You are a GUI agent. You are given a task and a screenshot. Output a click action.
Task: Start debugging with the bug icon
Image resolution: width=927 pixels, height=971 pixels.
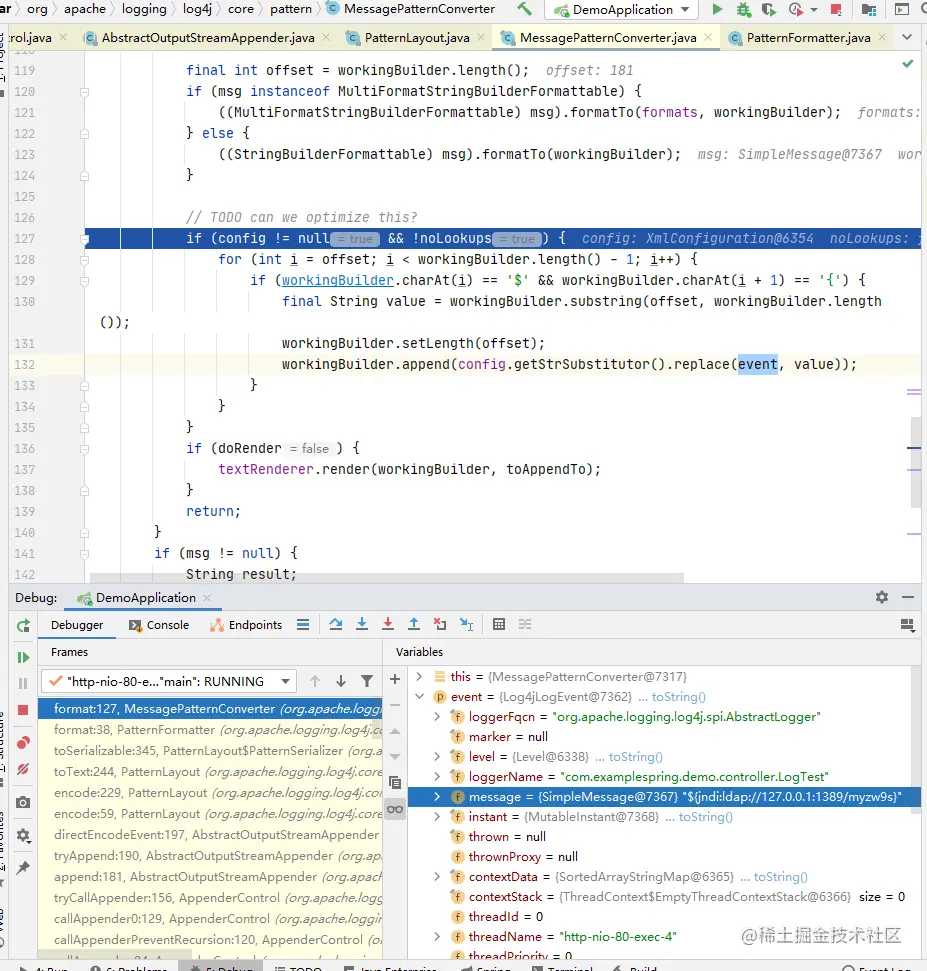pyautogui.click(x=743, y=9)
